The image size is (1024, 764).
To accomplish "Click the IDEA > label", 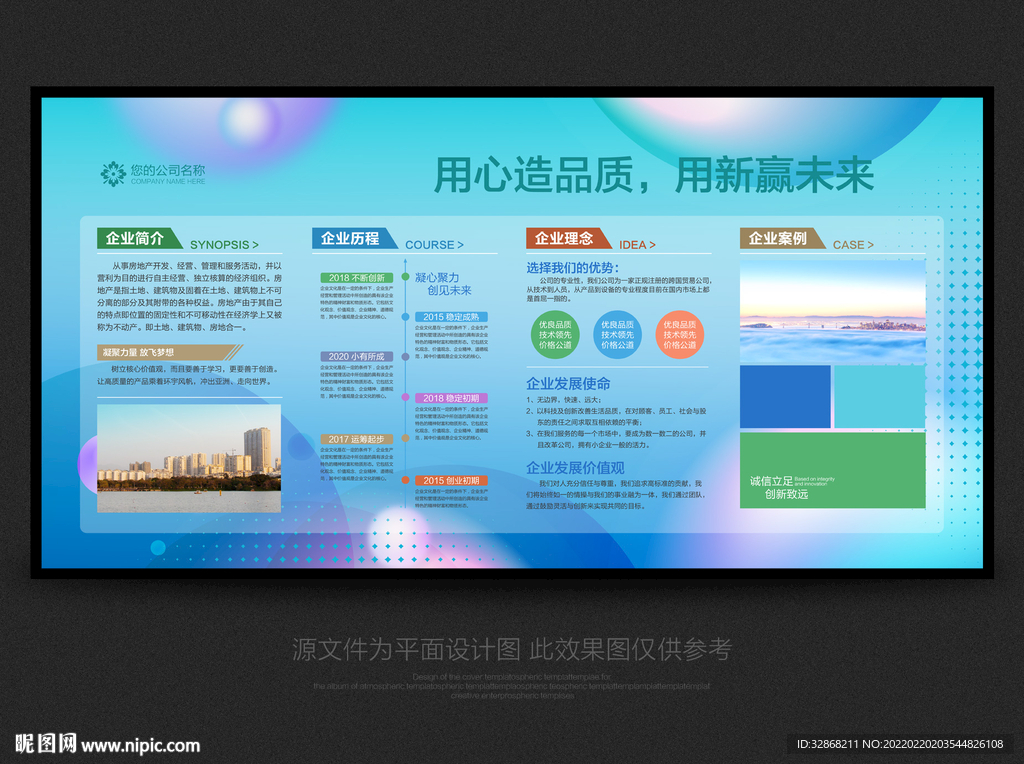I will [637, 245].
